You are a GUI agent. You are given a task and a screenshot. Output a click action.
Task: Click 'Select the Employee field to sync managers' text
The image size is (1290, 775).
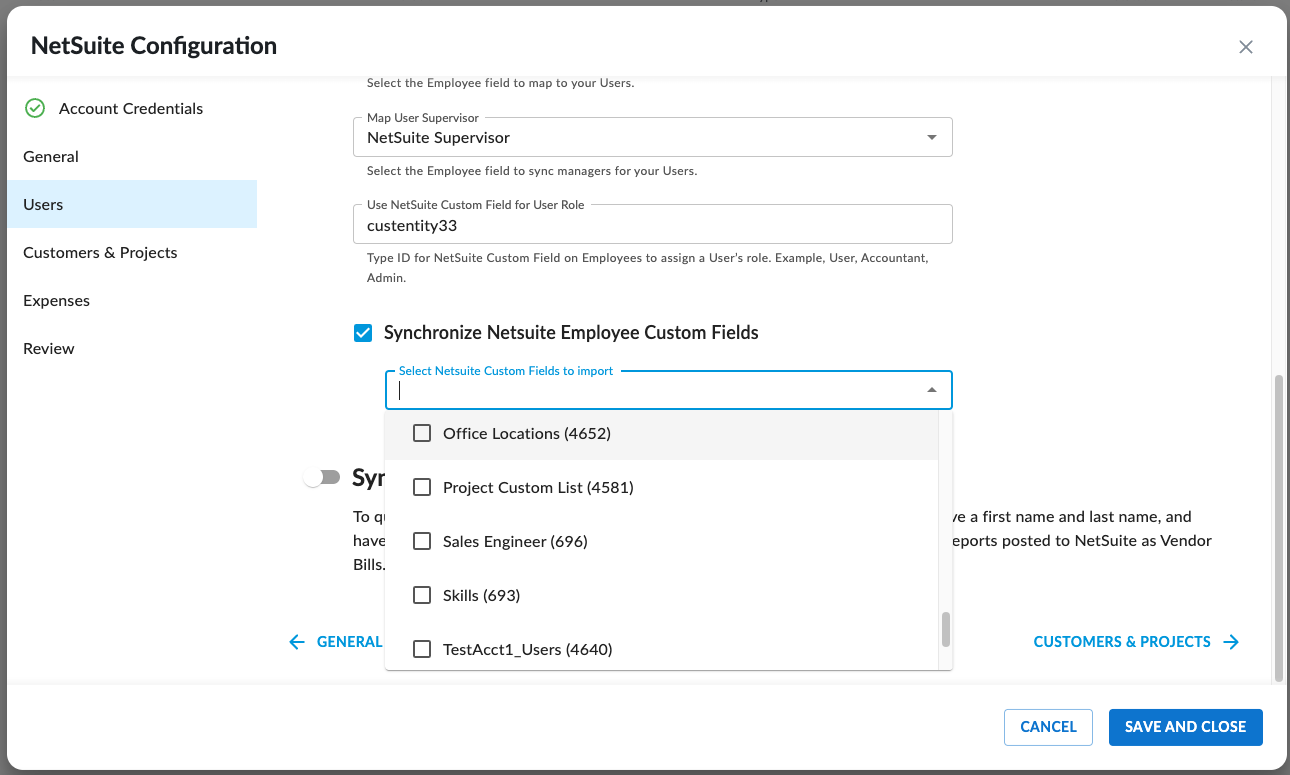coord(532,171)
